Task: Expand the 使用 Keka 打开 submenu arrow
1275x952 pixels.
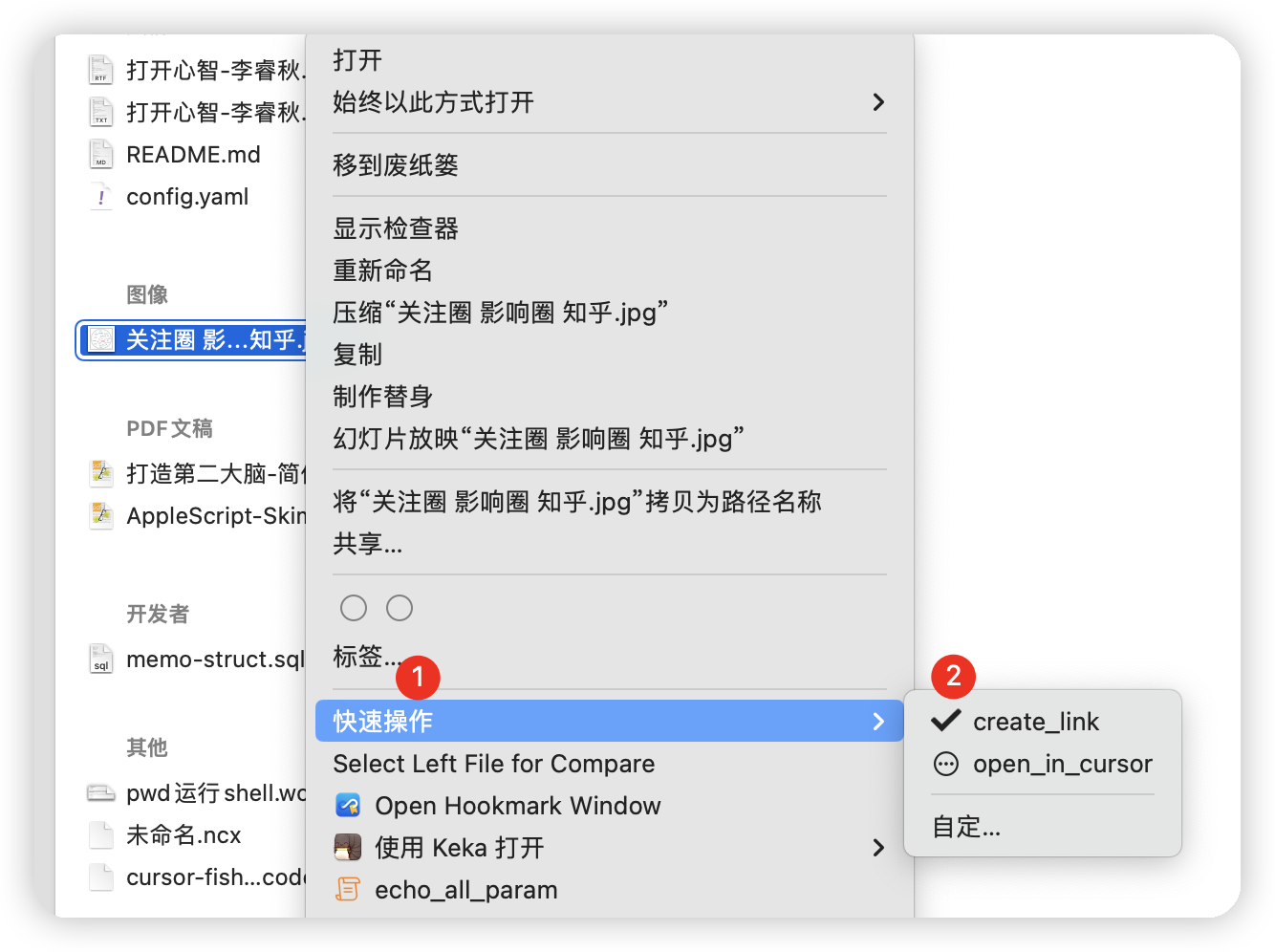Action: click(x=878, y=848)
